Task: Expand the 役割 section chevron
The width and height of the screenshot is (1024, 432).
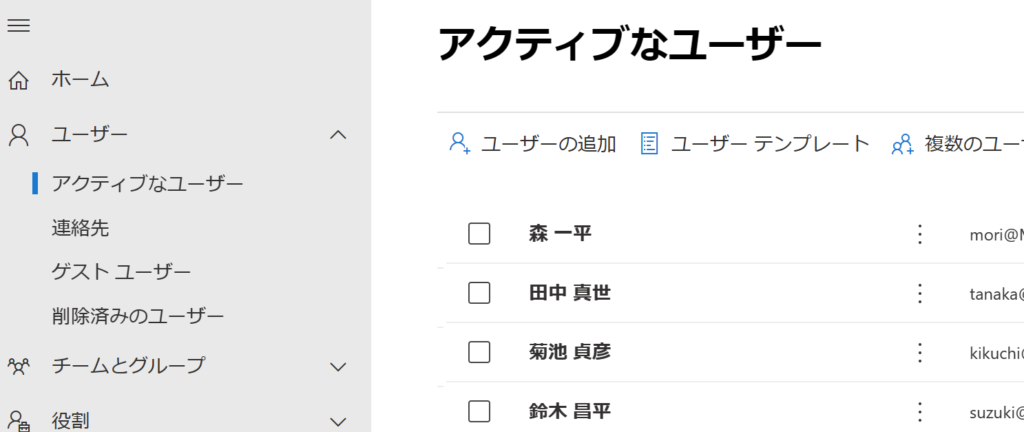Action: pos(338,421)
